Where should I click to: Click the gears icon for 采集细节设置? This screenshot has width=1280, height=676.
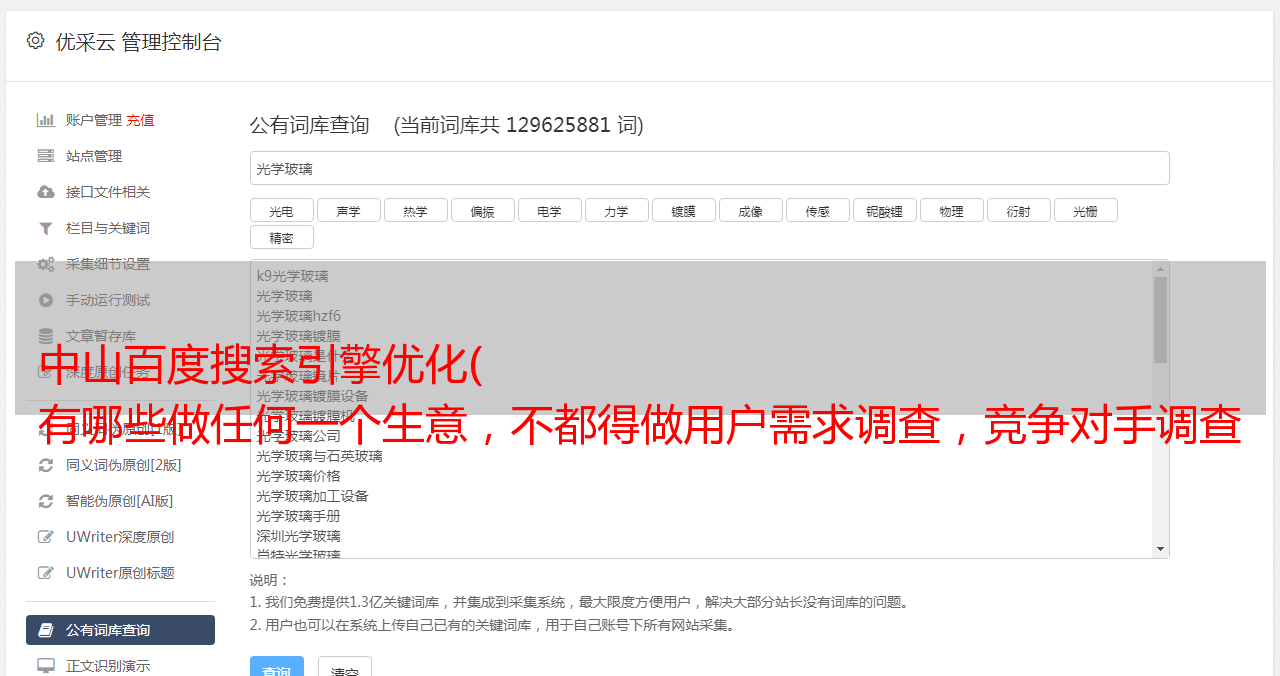[46, 264]
